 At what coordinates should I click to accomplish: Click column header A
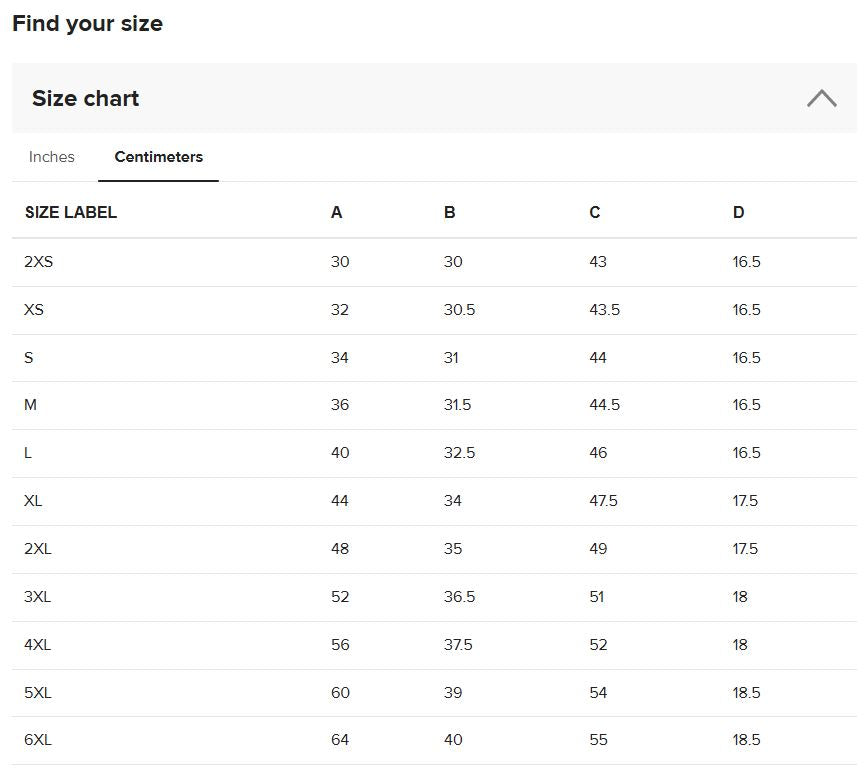tap(336, 212)
